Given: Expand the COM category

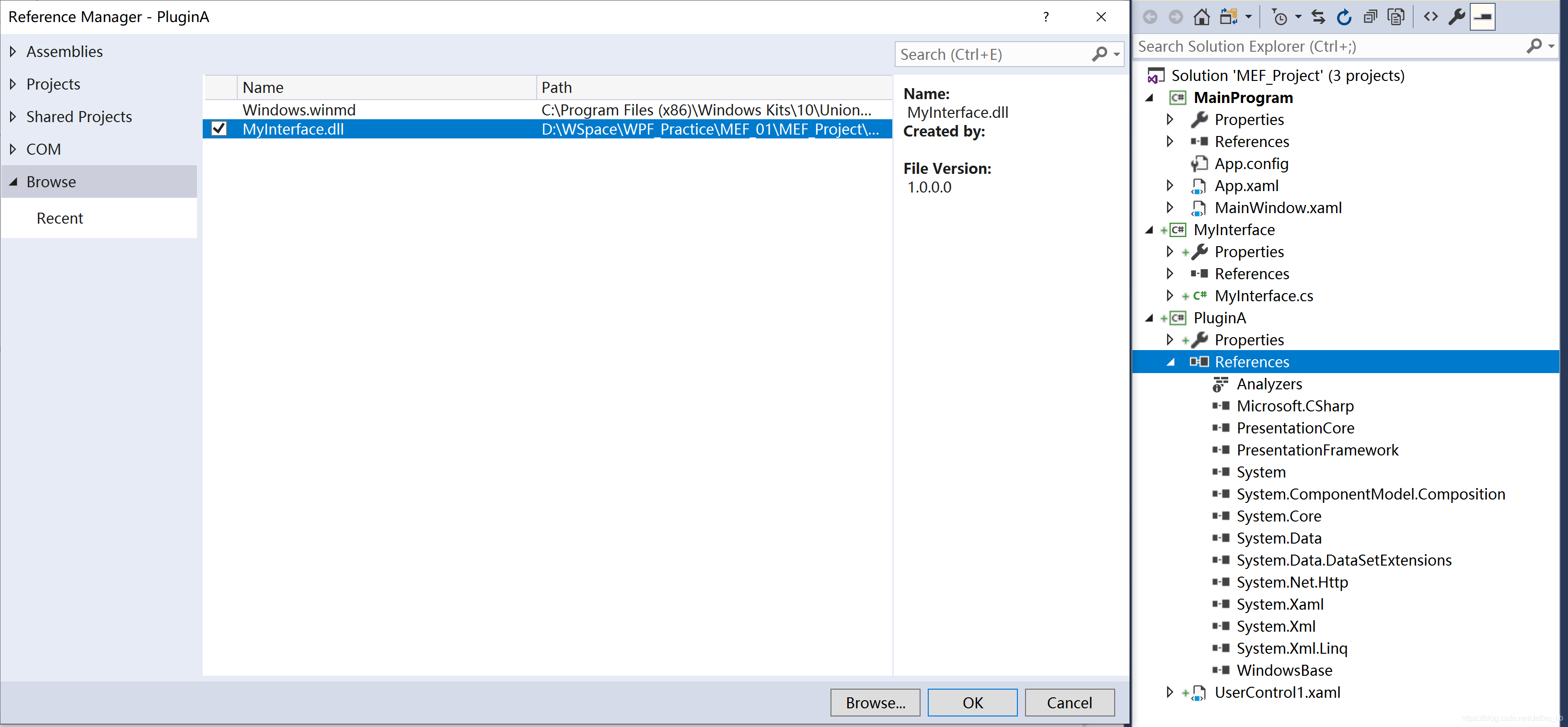Looking at the screenshot, I should point(13,149).
